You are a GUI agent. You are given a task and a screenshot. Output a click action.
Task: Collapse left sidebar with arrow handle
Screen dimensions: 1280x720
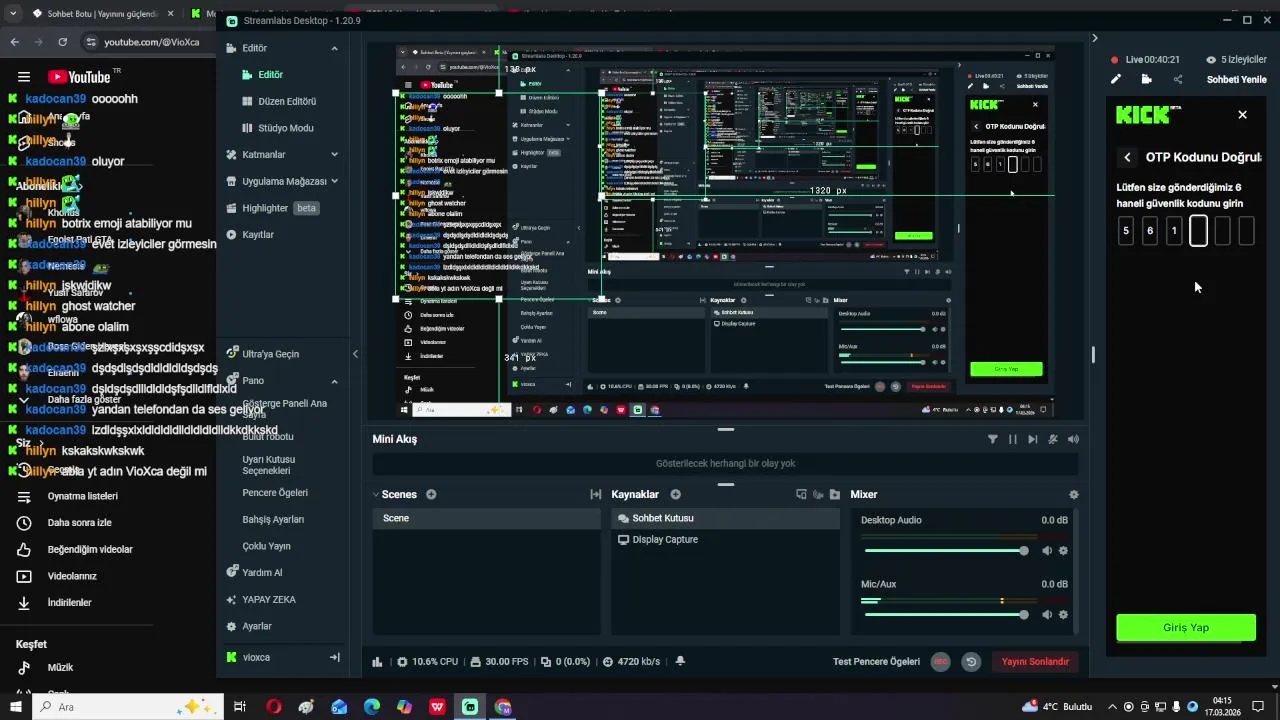355,354
